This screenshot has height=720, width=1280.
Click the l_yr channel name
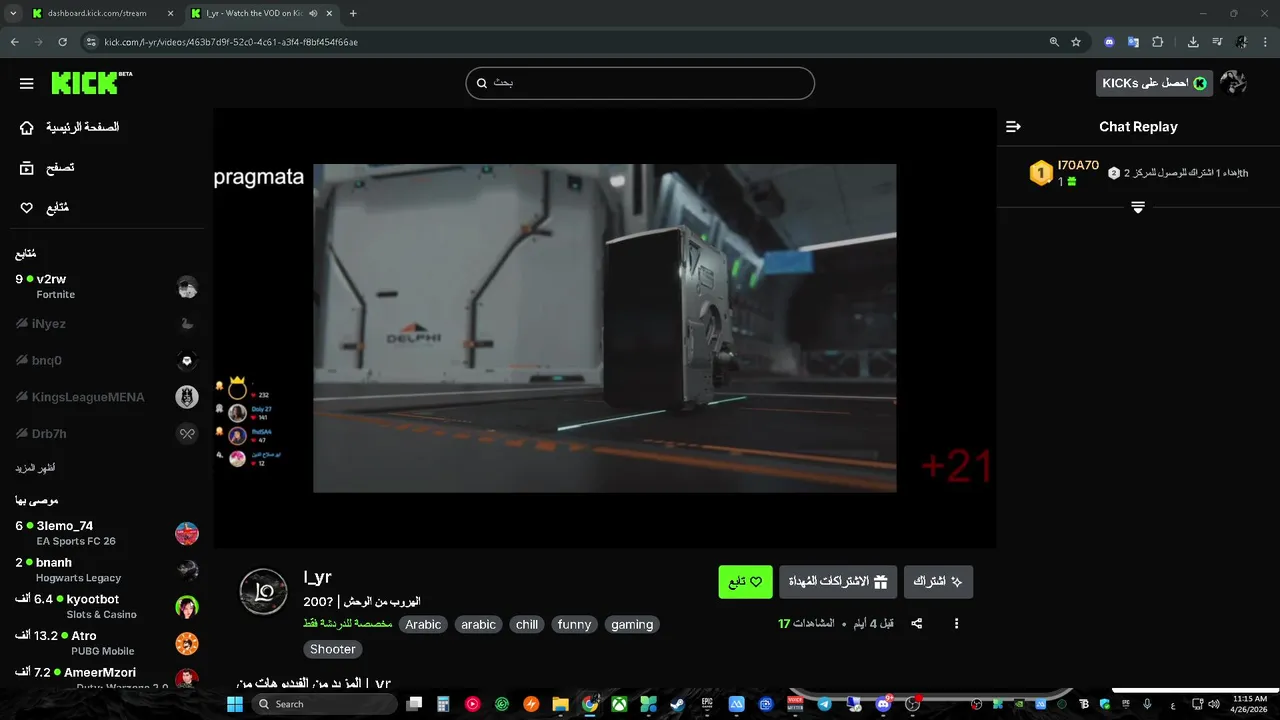pyautogui.click(x=317, y=577)
